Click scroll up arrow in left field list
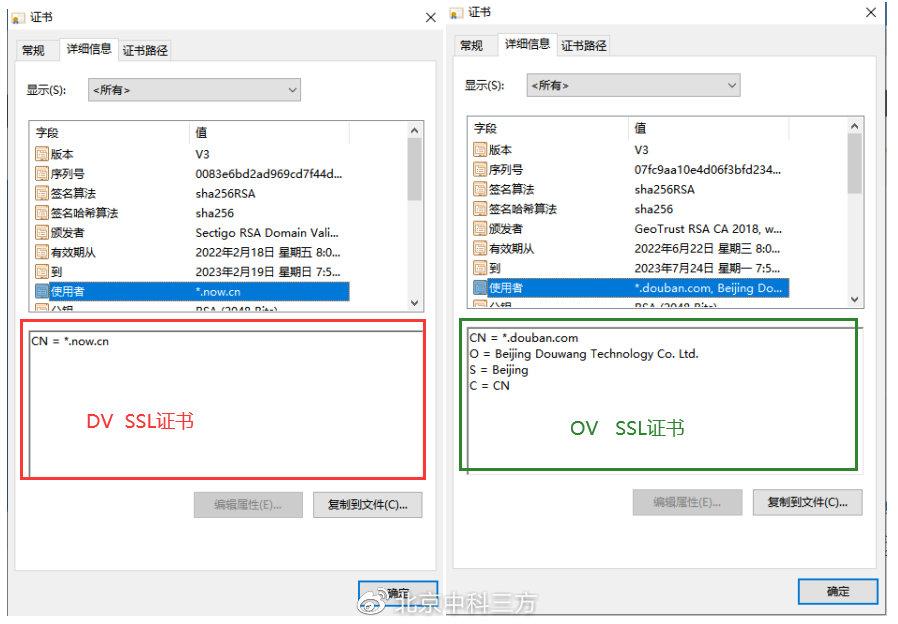898x624 pixels. pyautogui.click(x=415, y=131)
